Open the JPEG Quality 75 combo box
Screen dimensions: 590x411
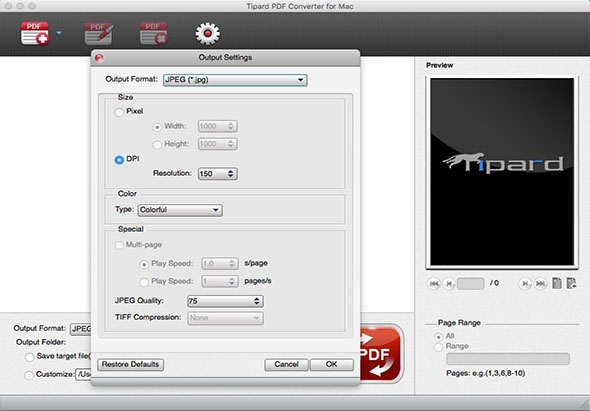(225, 301)
